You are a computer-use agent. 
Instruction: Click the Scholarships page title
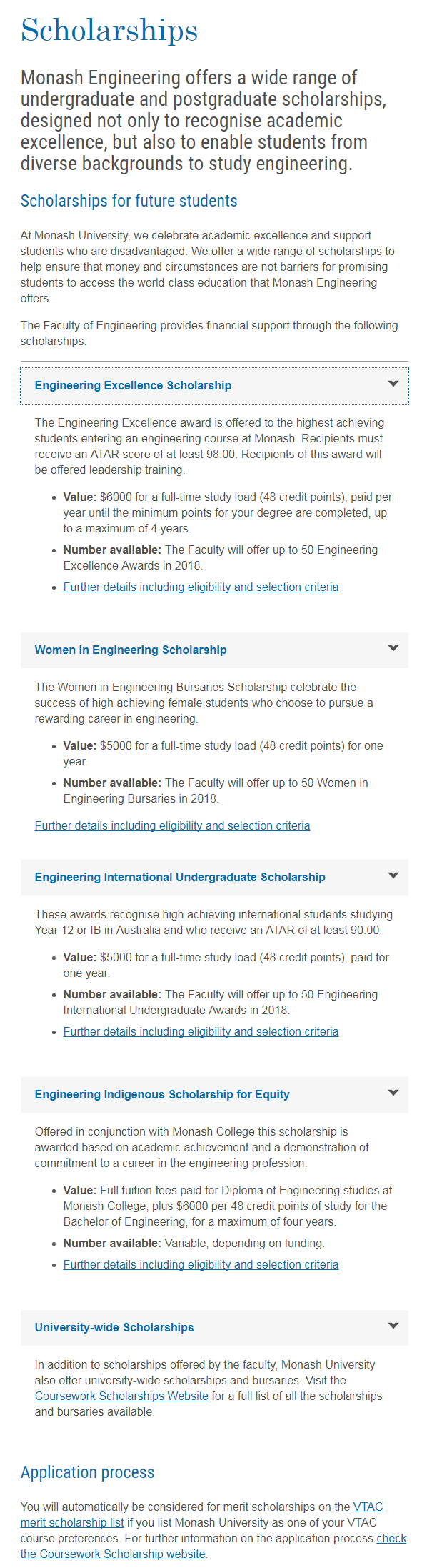tap(109, 30)
